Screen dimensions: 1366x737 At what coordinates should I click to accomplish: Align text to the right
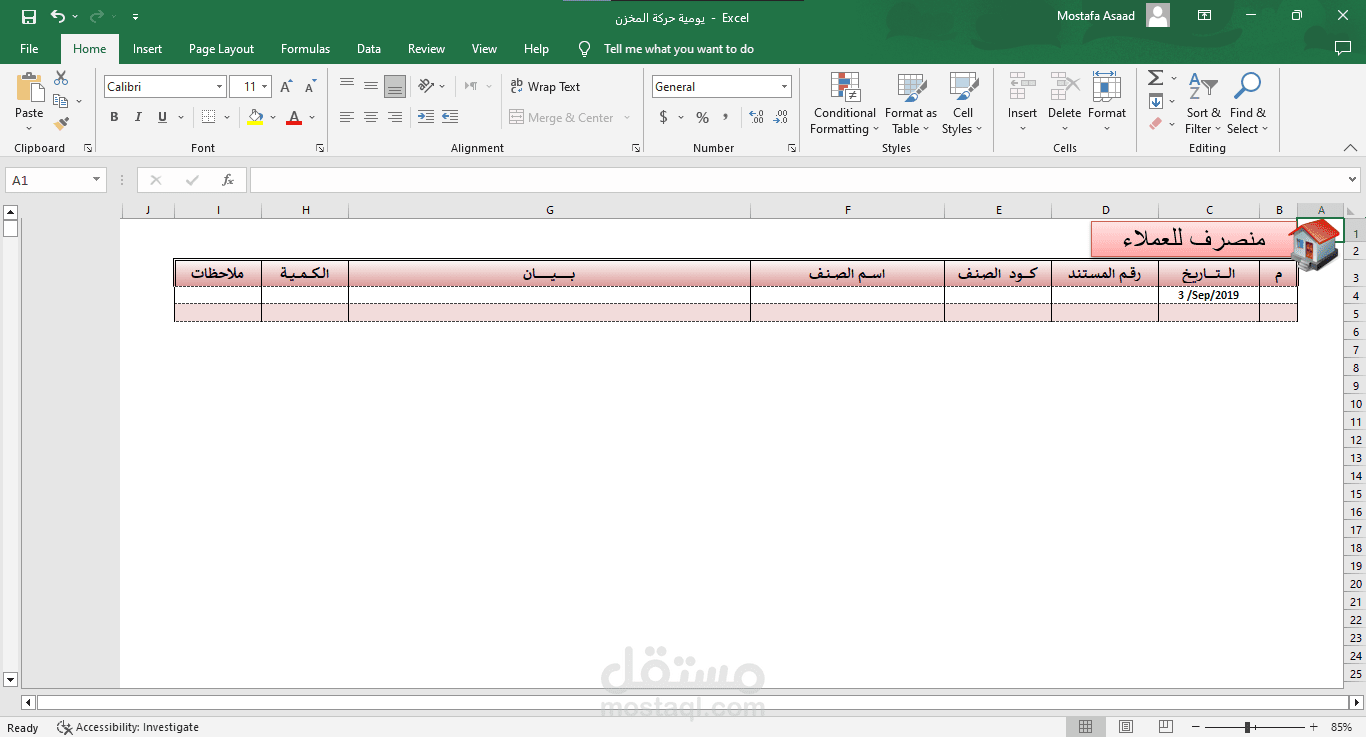coord(395,117)
